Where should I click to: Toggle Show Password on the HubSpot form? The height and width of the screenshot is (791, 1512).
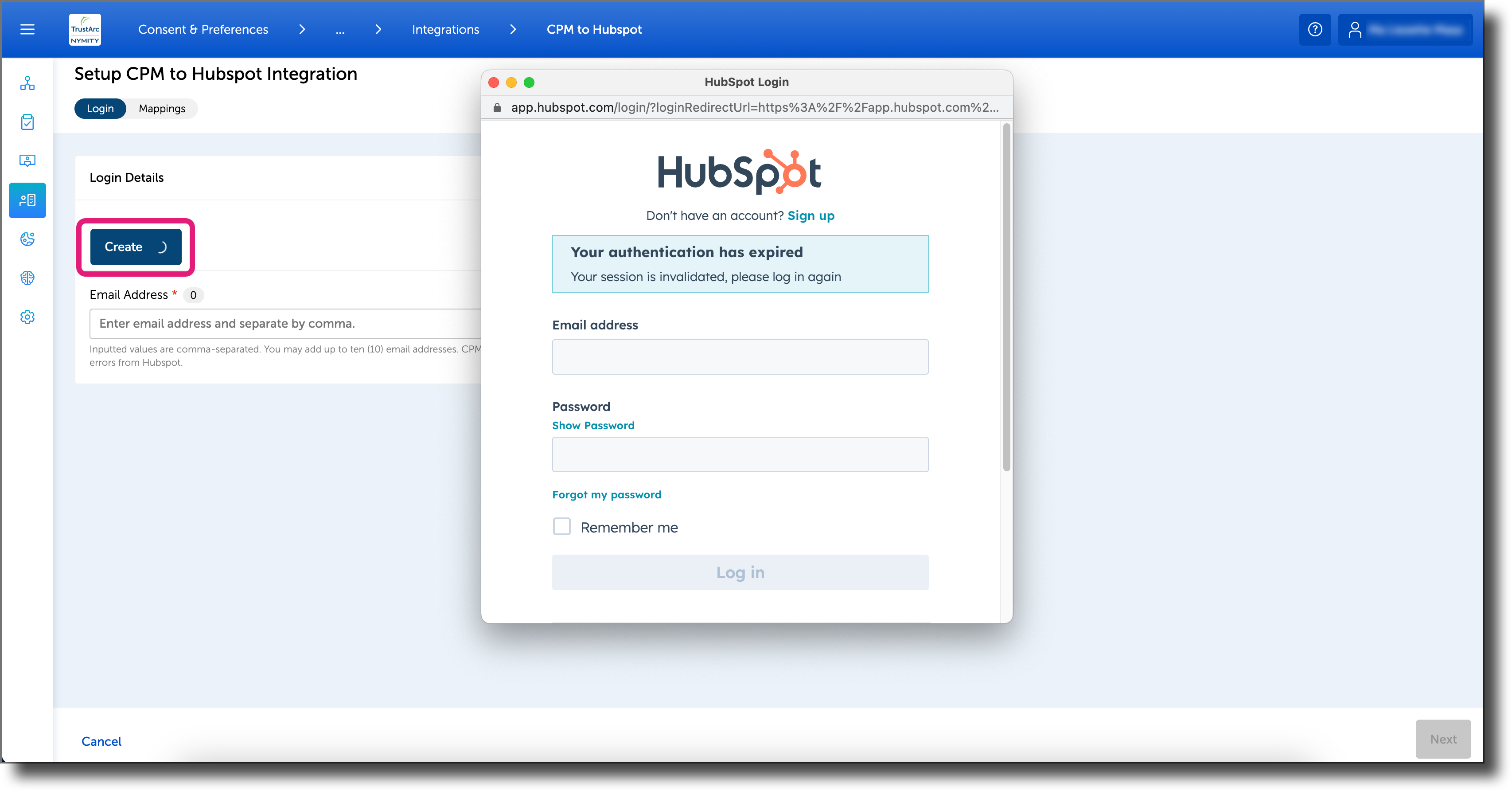click(x=593, y=425)
